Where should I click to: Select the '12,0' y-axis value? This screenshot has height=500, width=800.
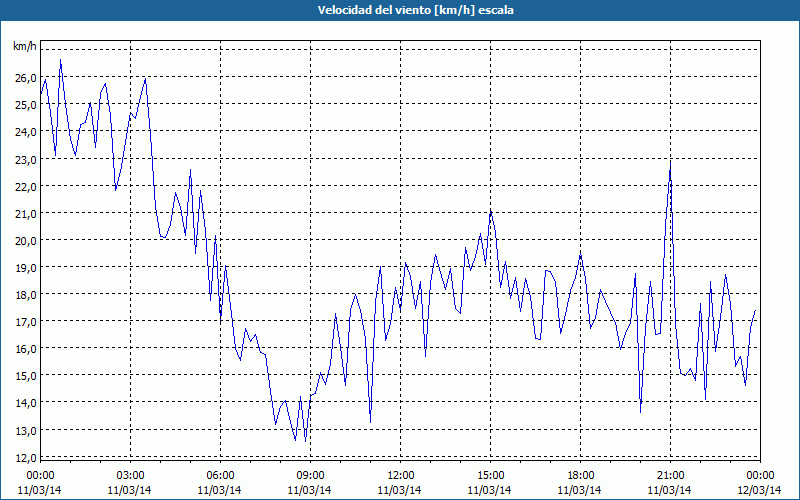point(25,458)
